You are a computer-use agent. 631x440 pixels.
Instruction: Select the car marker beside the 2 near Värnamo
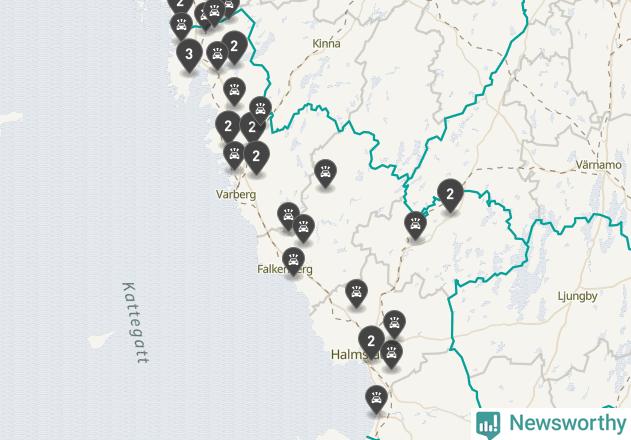415,225
